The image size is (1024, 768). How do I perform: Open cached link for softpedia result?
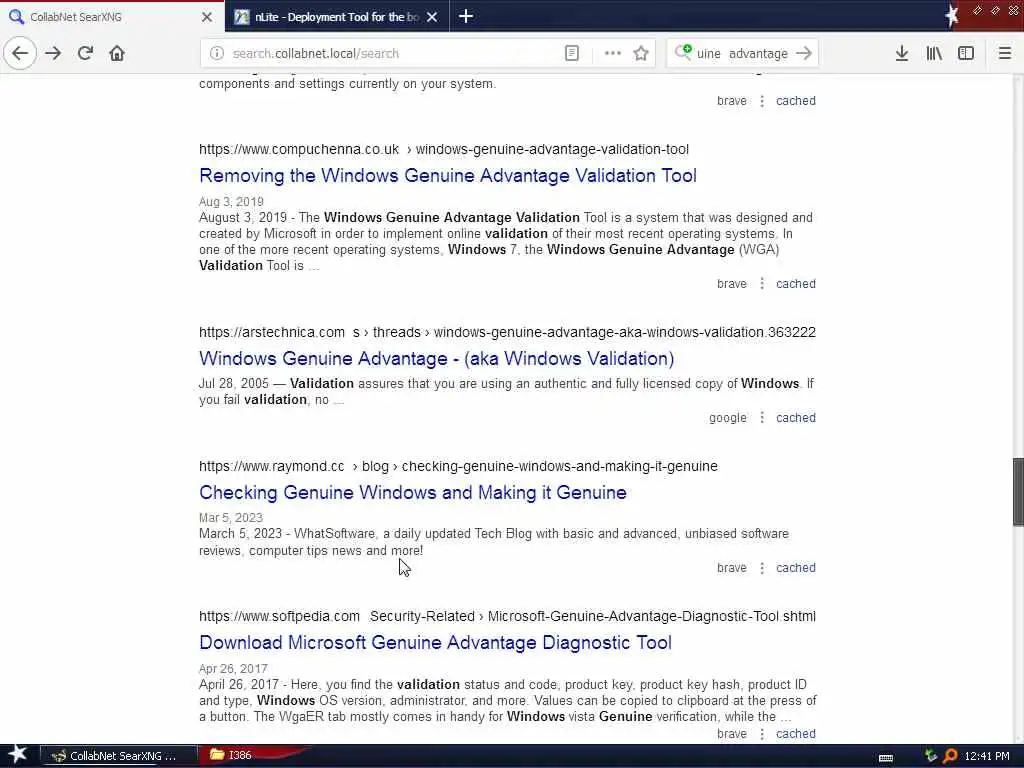795,733
